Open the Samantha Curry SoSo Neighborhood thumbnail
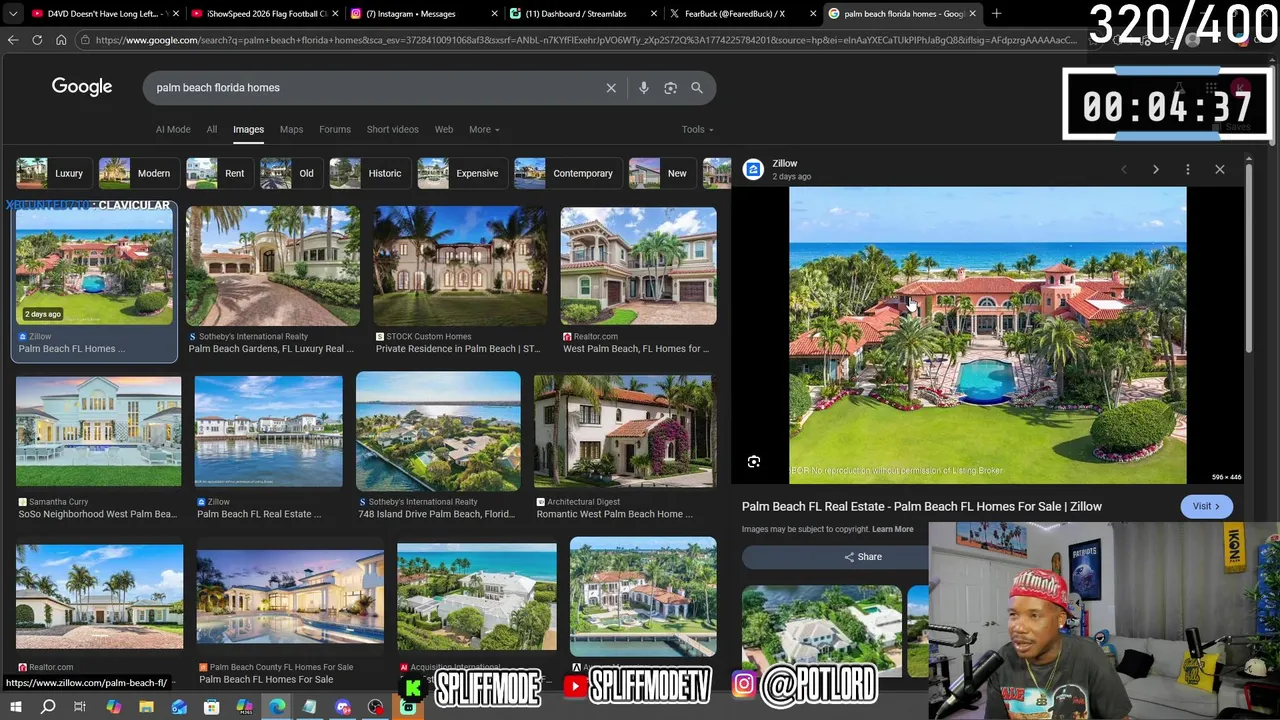Viewport: 1280px width, 720px height. click(99, 432)
